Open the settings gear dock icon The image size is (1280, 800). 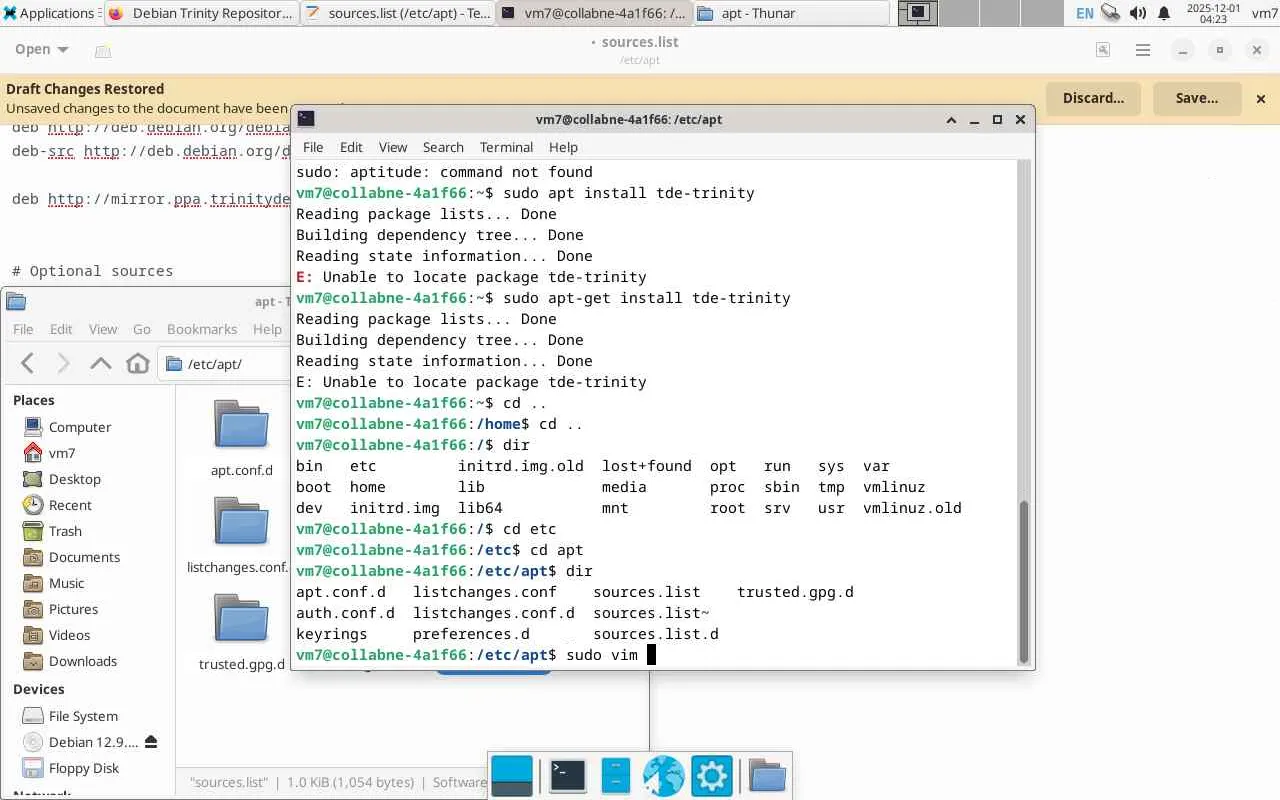click(x=712, y=775)
